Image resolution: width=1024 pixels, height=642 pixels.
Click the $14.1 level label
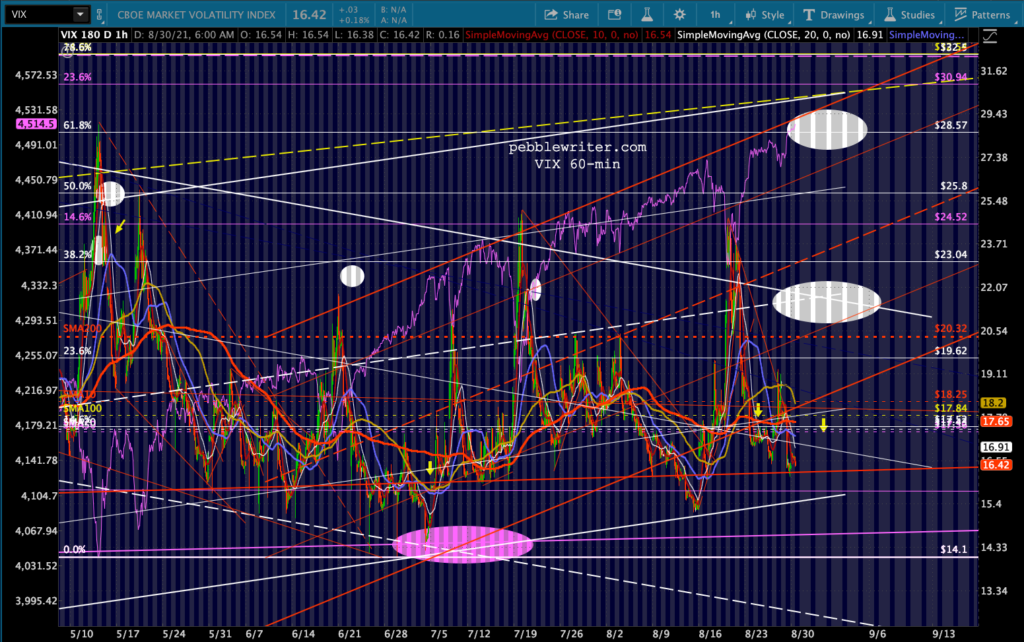click(x=953, y=549)
